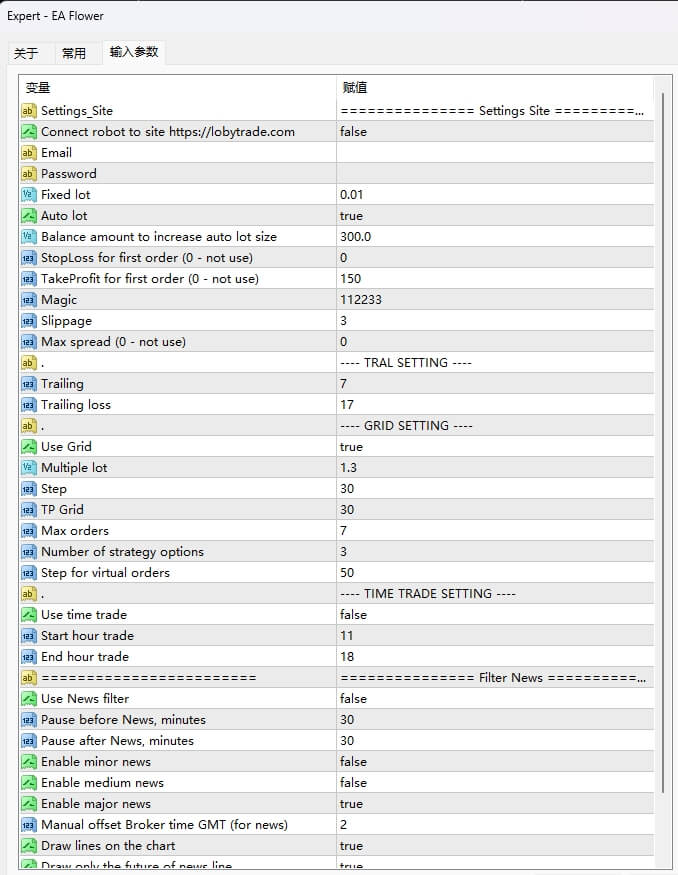The image size is (678, 875).
Task: Select the Auto lot value true
Action: tap(351, 216)
